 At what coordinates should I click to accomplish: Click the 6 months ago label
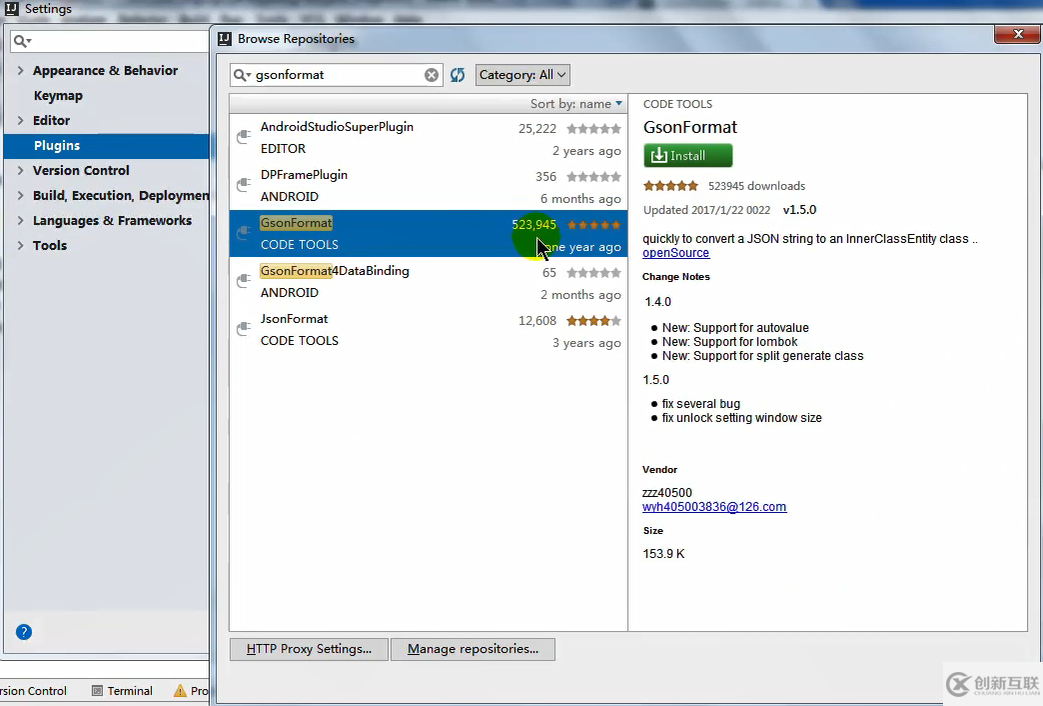pos(581,199)
